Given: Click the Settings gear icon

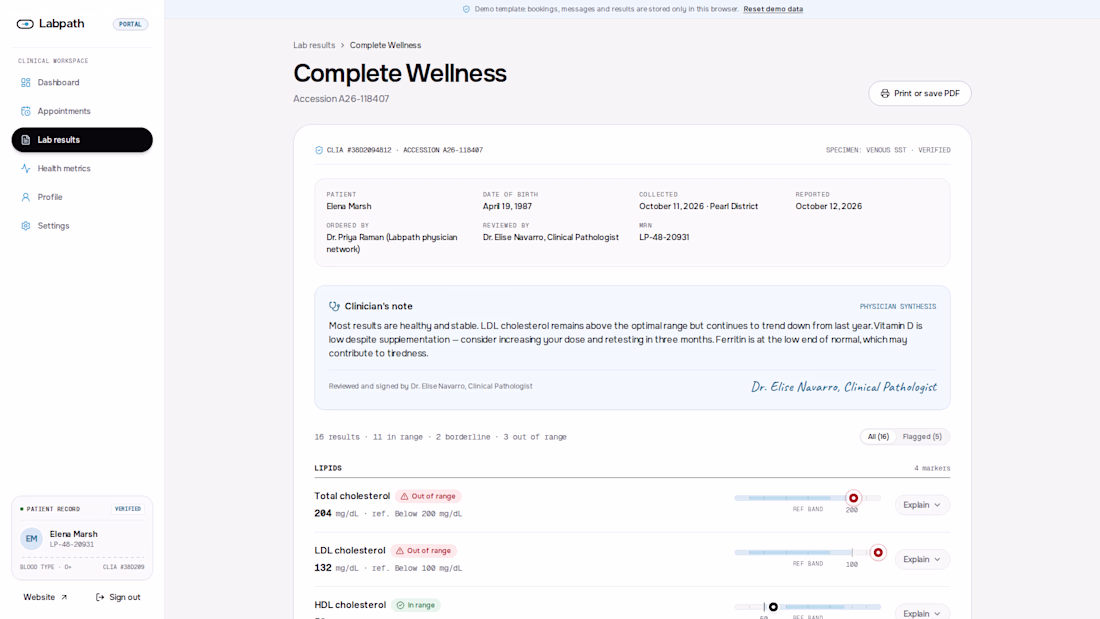Looking at the screenshot, I should click(x=26, y=226).
